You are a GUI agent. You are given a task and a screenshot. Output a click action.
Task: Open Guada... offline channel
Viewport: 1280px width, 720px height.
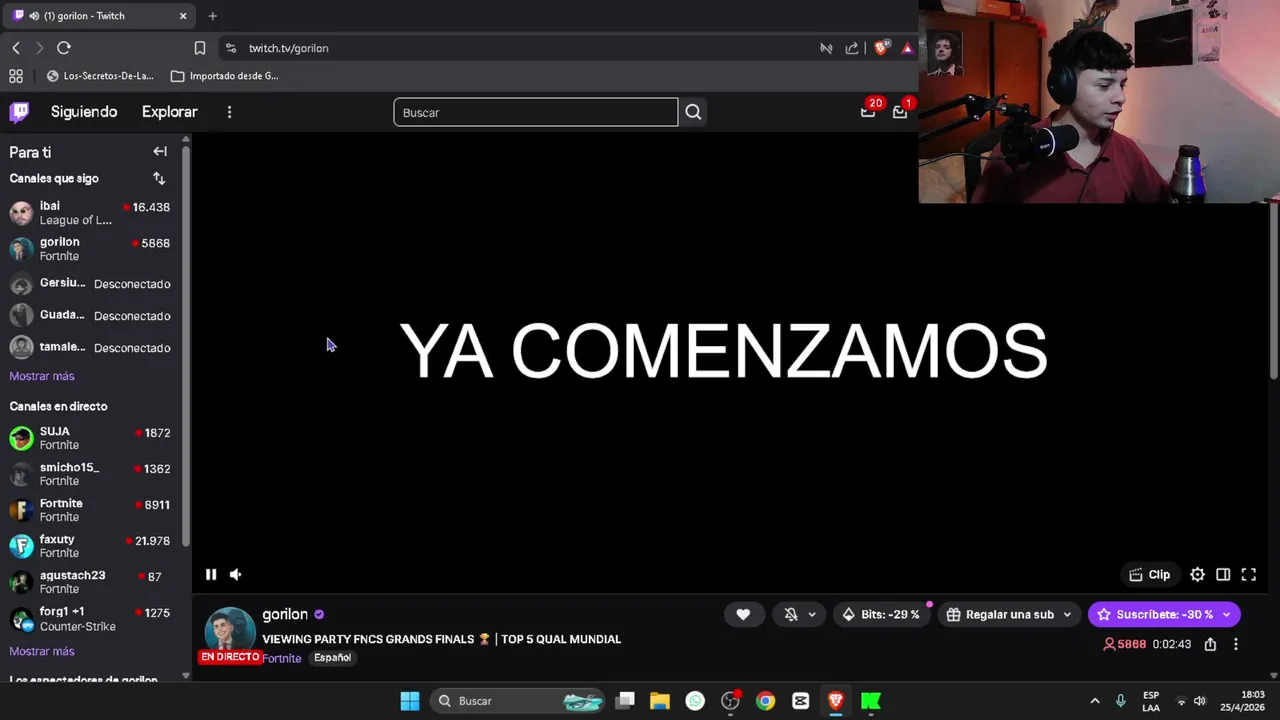(x=90, y=316)
